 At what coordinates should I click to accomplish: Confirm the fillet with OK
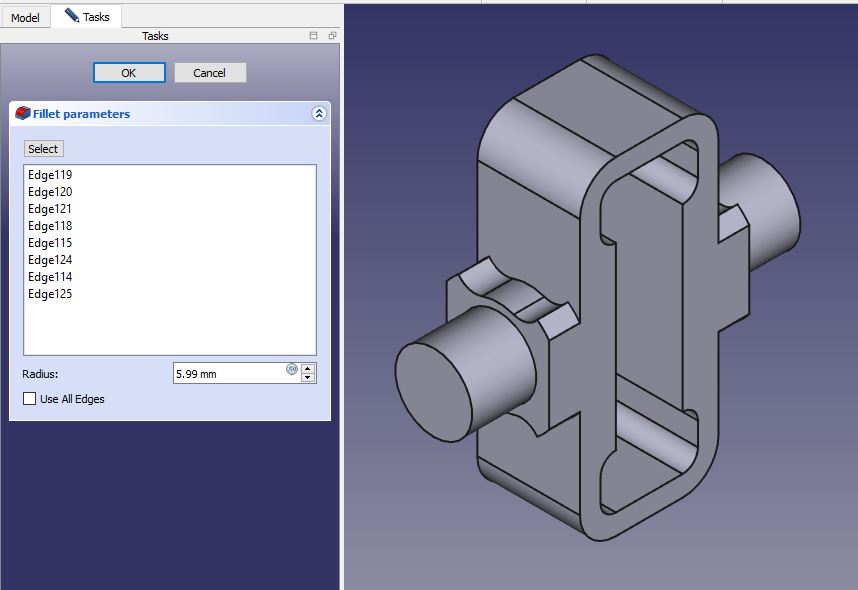pos(129,73)
